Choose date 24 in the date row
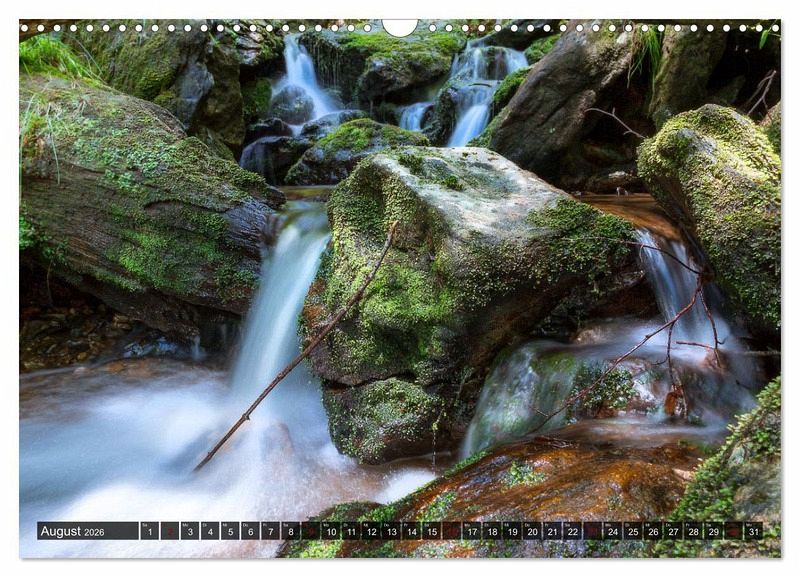800x577 pixels. point(613,531)
